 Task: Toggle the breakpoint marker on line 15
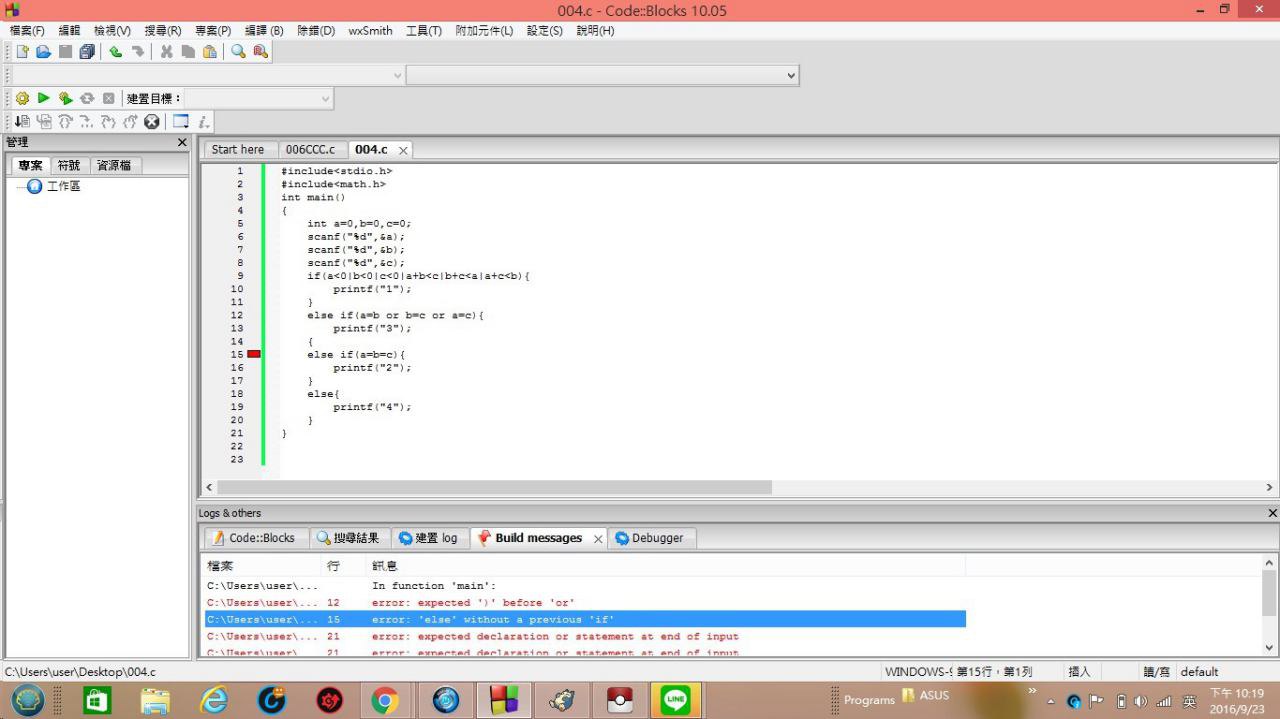click(x=254, y=354)
